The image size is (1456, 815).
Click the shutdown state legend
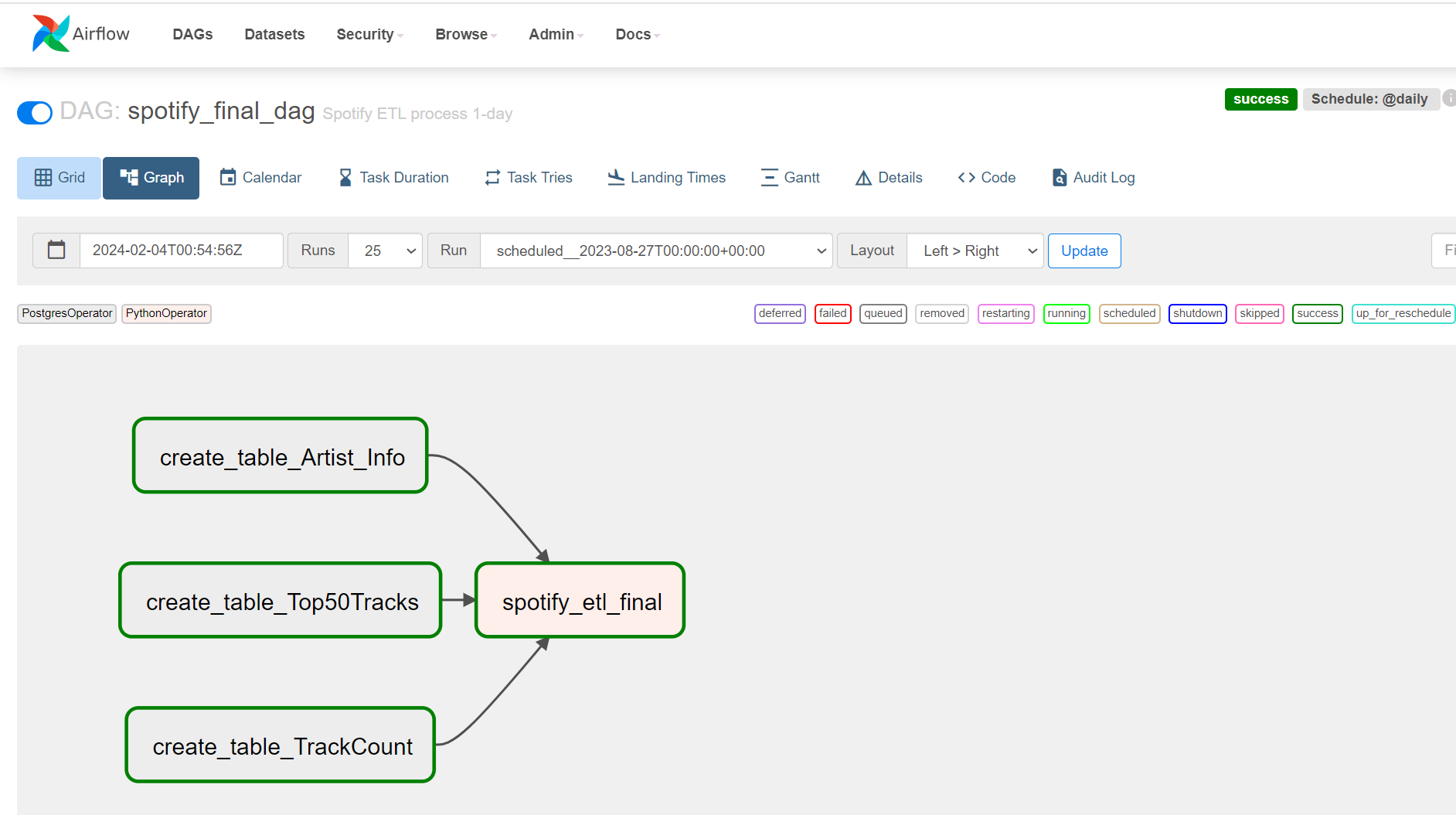pyautogui.click(x=1197, y=313)
